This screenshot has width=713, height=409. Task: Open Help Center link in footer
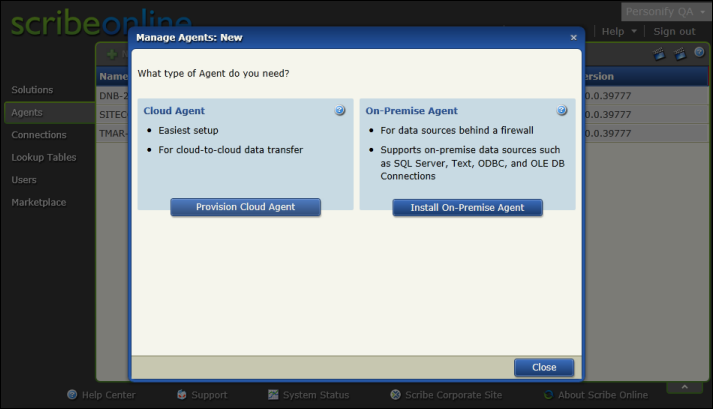(x=109, y=395)
